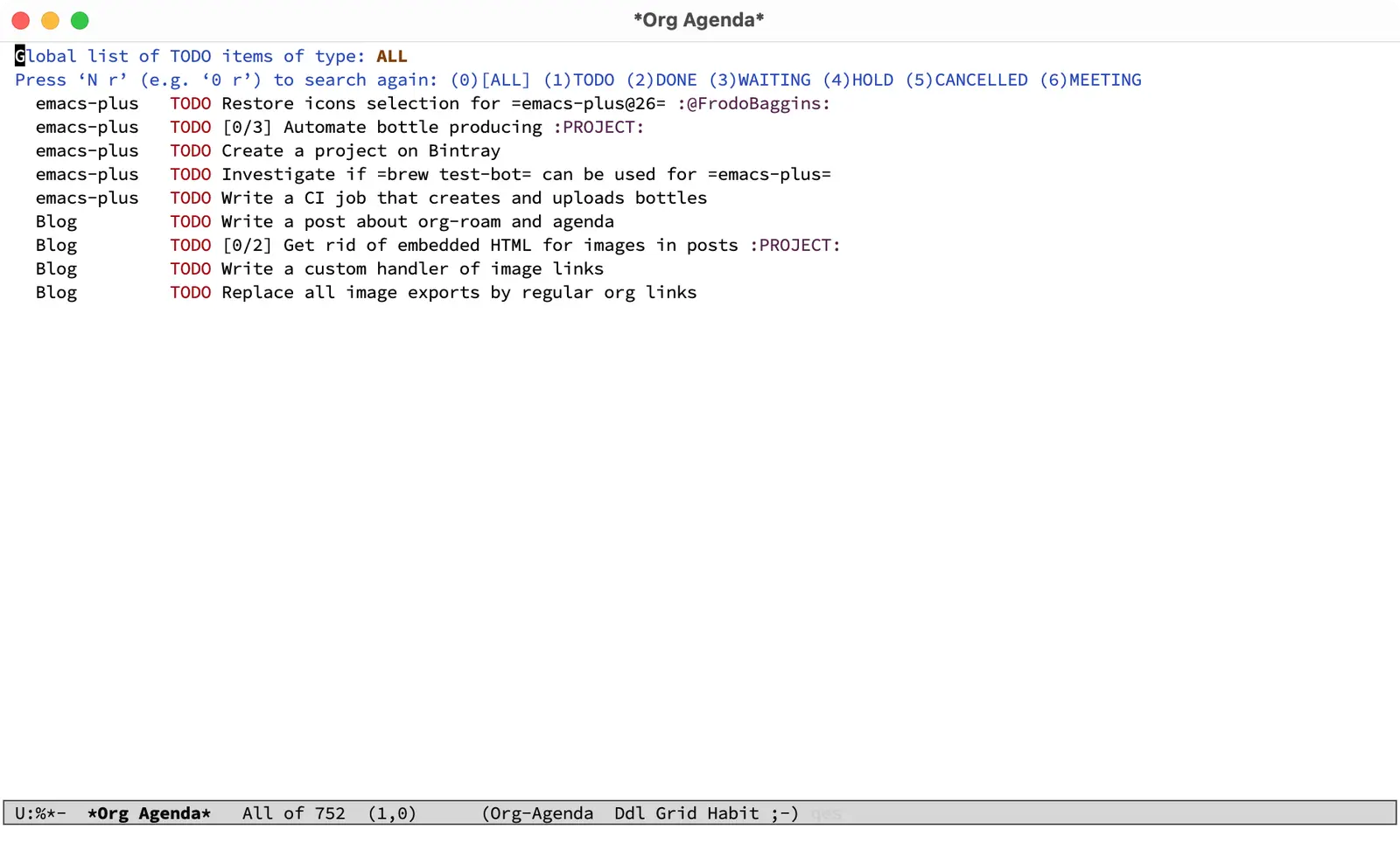This screenshot has height=850, width=1400.
Task: Open 'Restore icons selection' TODO entry
Action: (442, 104)
